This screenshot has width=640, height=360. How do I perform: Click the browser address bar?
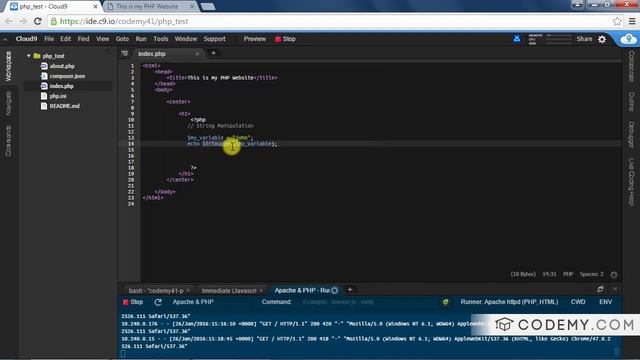(331, 21)
